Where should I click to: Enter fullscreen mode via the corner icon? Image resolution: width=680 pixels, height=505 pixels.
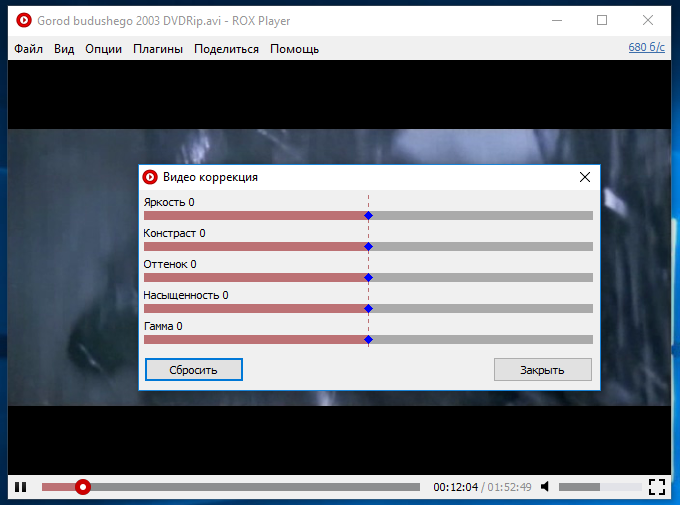(657, 487)
